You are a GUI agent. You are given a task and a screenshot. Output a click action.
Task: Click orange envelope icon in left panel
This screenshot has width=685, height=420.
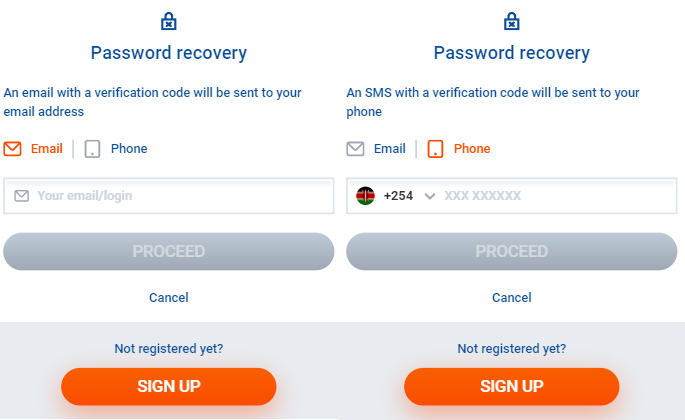(13, 149)
